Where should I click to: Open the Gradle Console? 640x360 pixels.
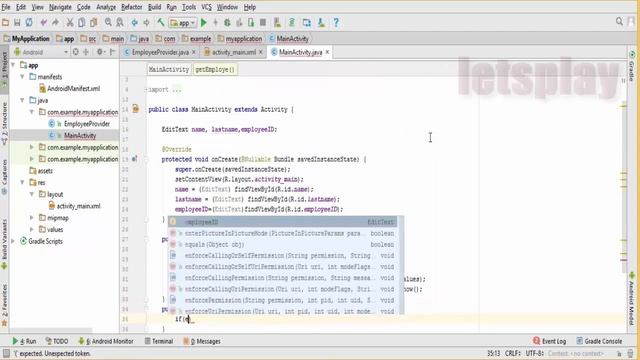pyautogui.click(x=599, y=341)
